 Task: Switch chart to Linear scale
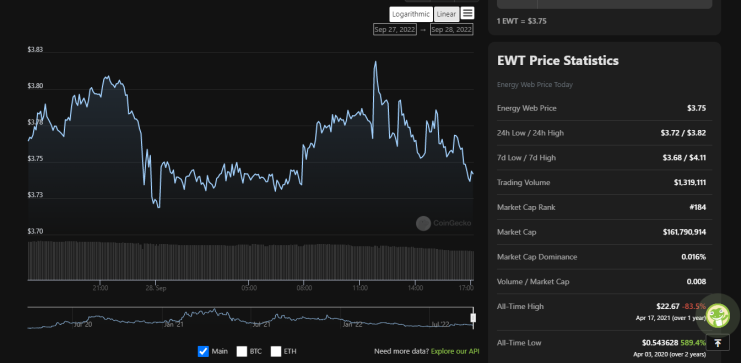coord(446,14)
